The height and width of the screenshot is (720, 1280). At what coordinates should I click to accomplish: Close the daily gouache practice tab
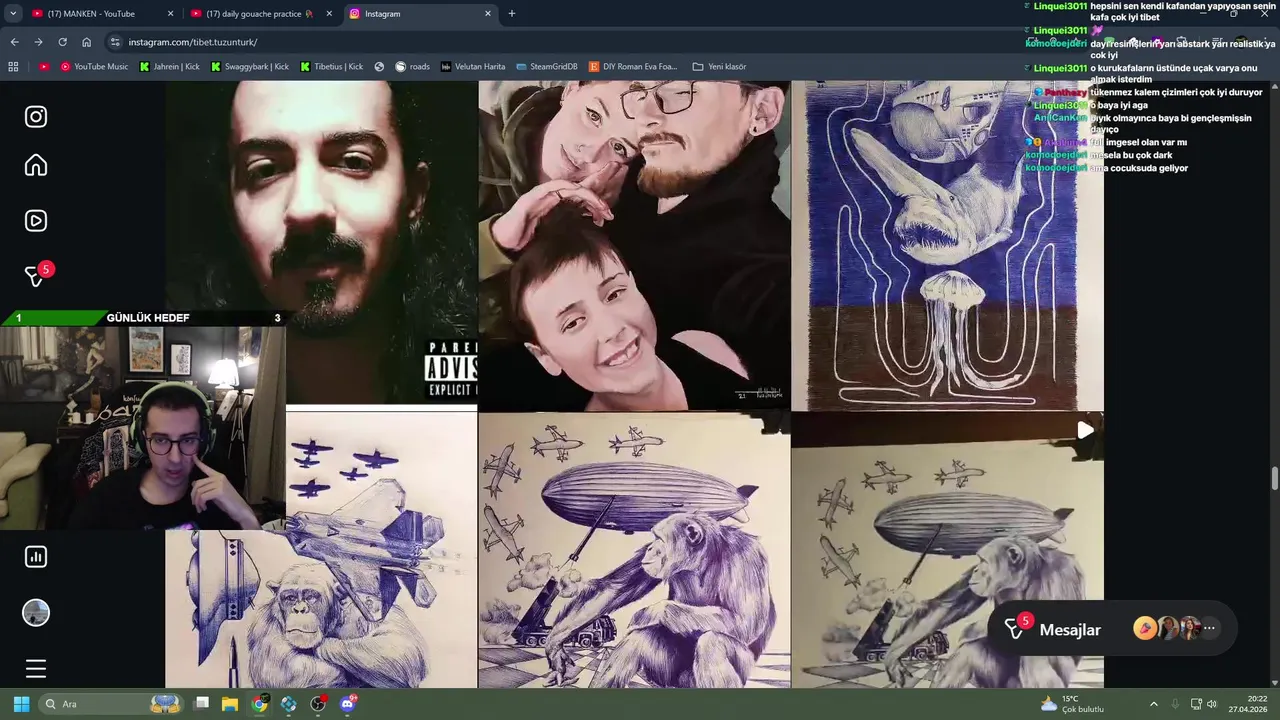pyautogui.click(x=329, y=14)
